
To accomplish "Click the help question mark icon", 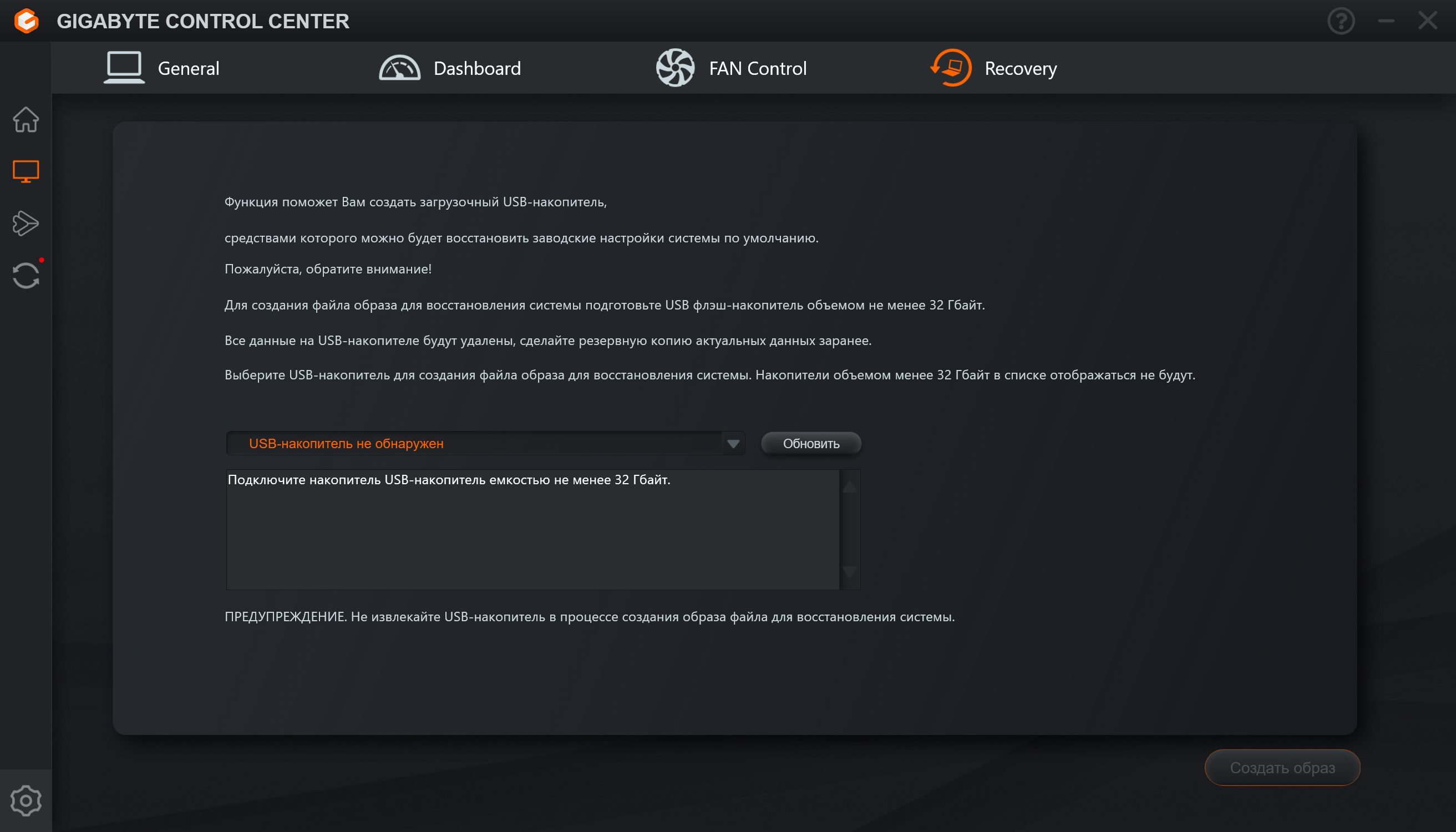I will click(x=1341, y=21).
